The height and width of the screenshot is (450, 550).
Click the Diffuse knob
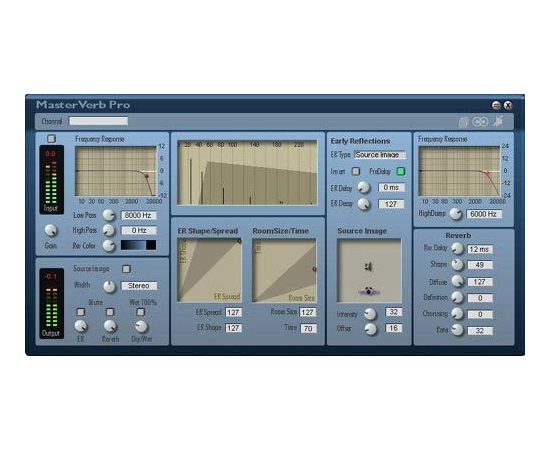[x=457, y=281]
